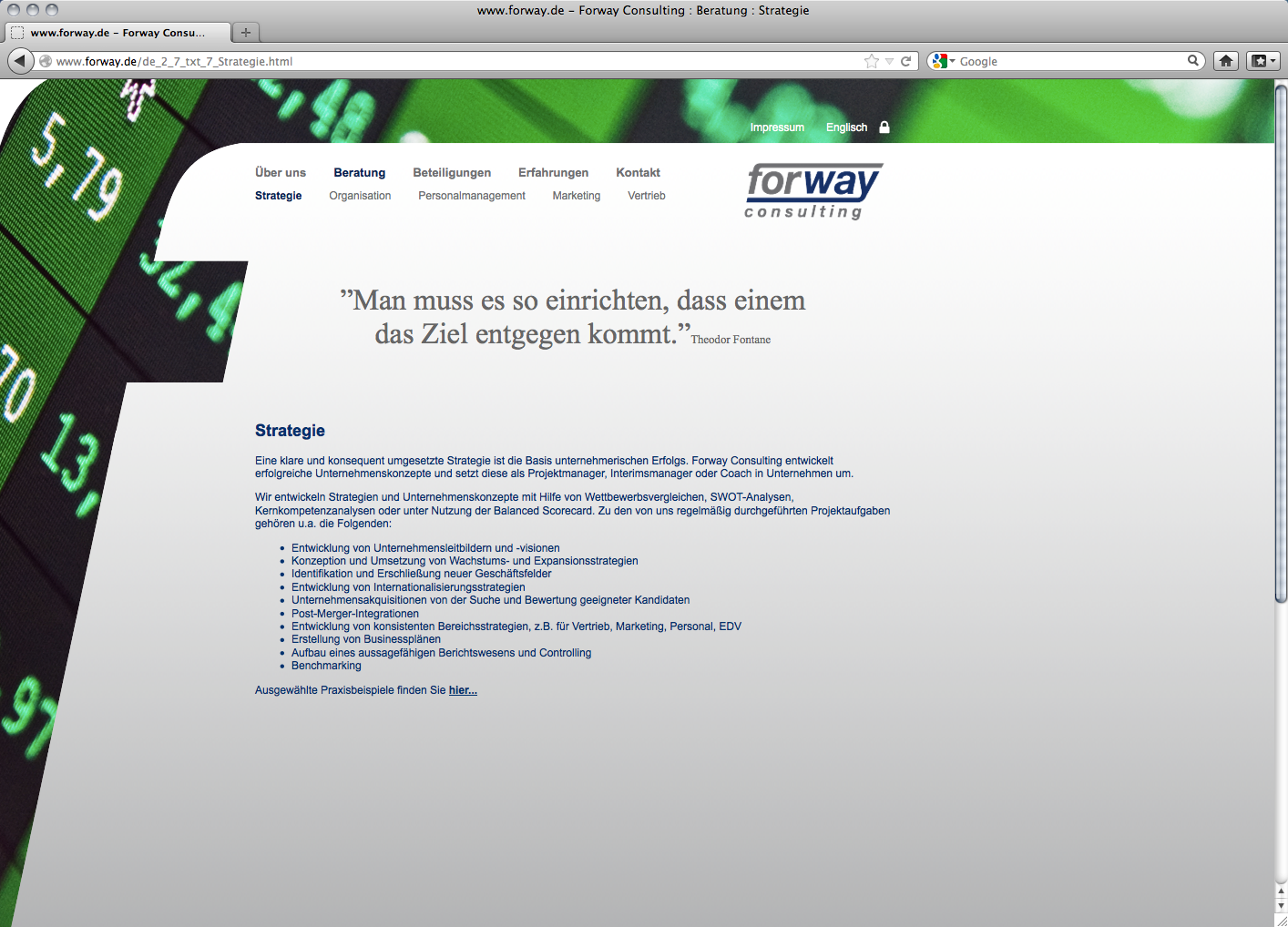The image size is (1288, 927).
Task: Reload the page with the refresh icon
Action: click(x=906, y=61)
